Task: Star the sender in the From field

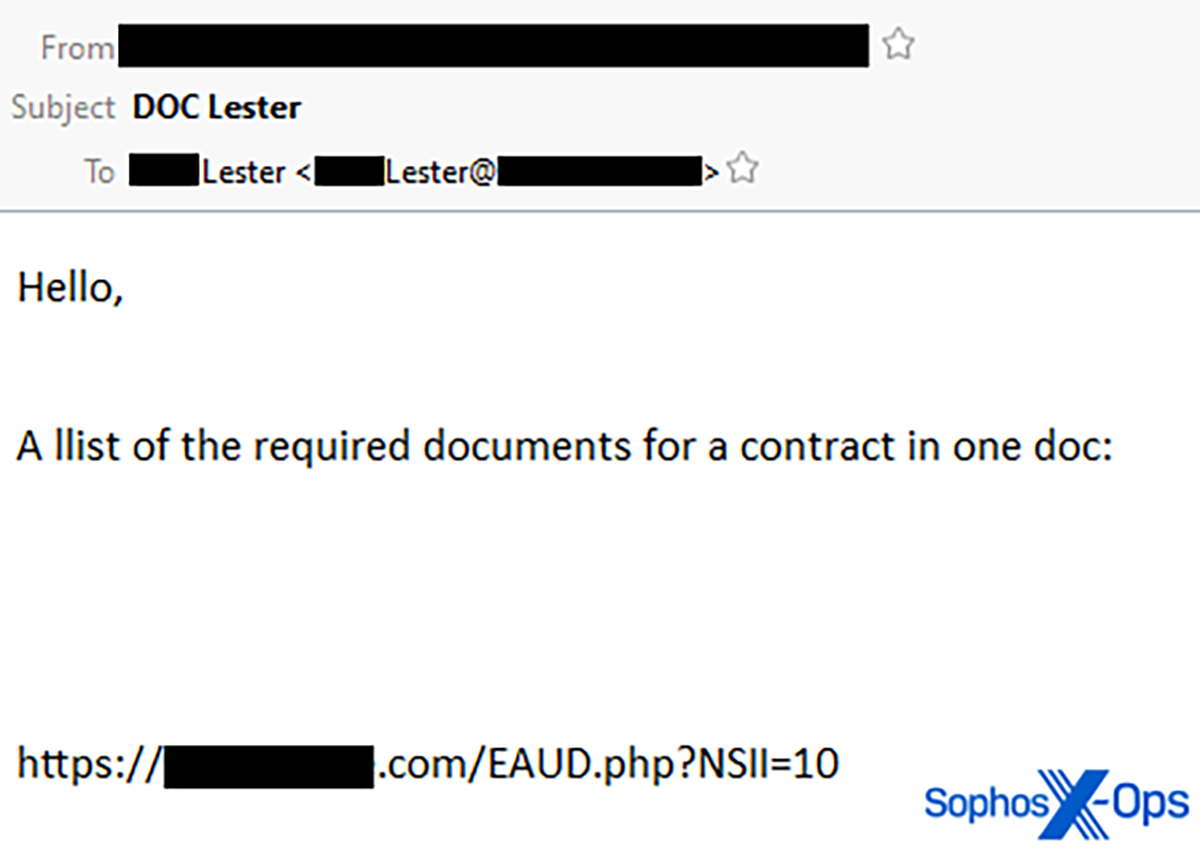Action: tap(899, 45)
